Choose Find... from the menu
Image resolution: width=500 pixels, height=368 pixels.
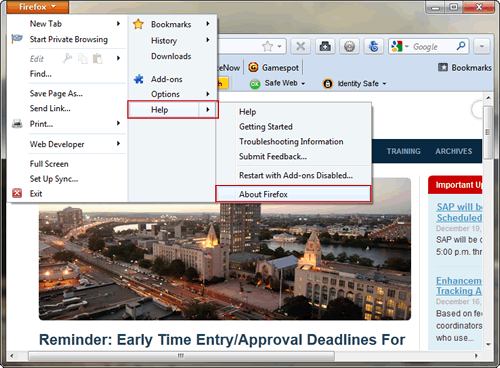41,74
